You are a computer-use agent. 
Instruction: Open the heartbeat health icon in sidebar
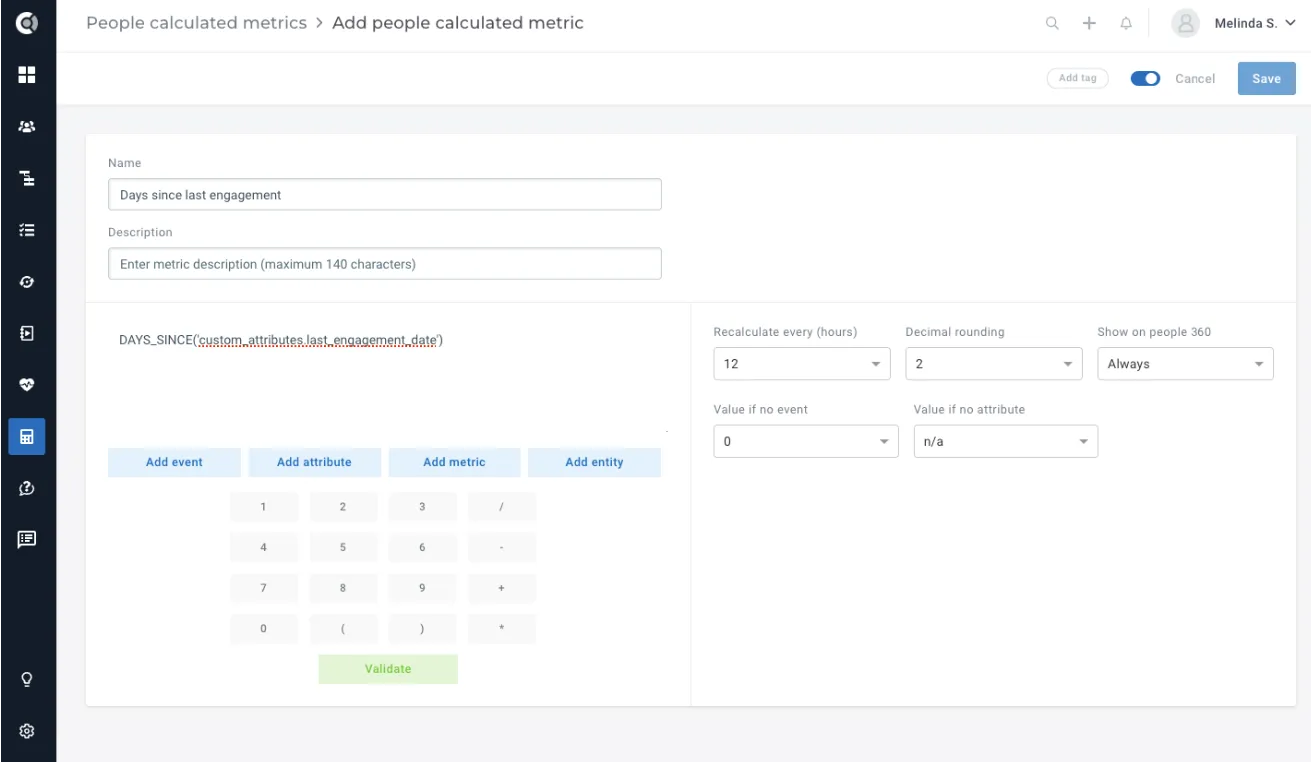(27, 385)
